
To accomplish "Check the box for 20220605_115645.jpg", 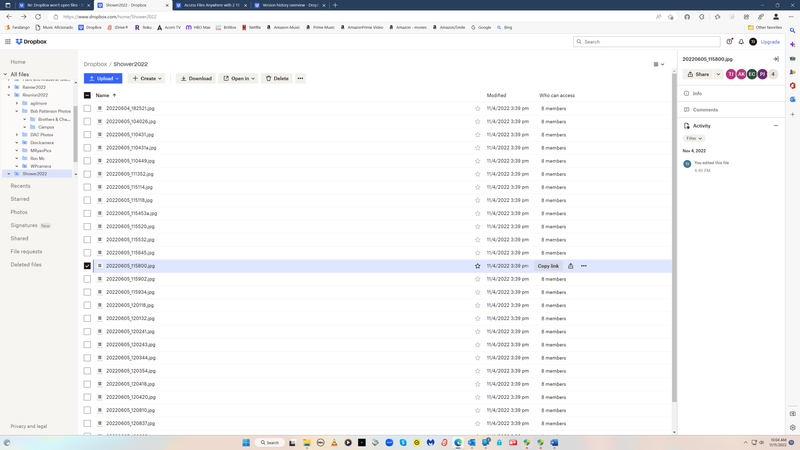I will (x=87, y=253).
